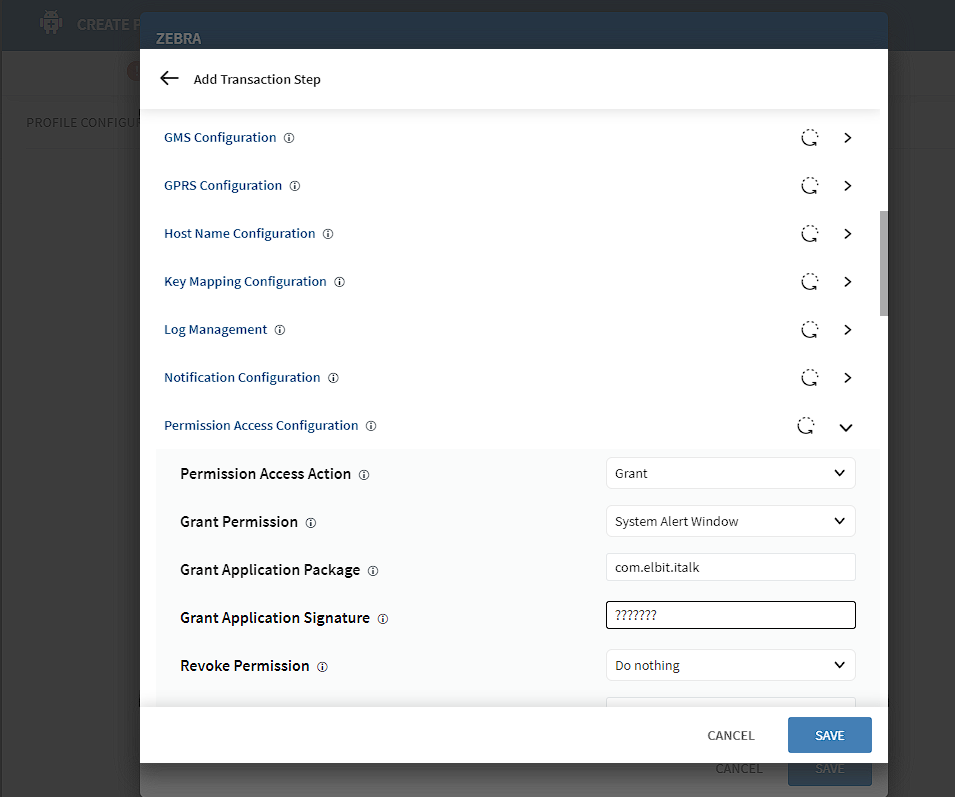Expand the Notification Configuration section arrow
The width and height of the screenshot is (955, 797).
tap(847, 378)
